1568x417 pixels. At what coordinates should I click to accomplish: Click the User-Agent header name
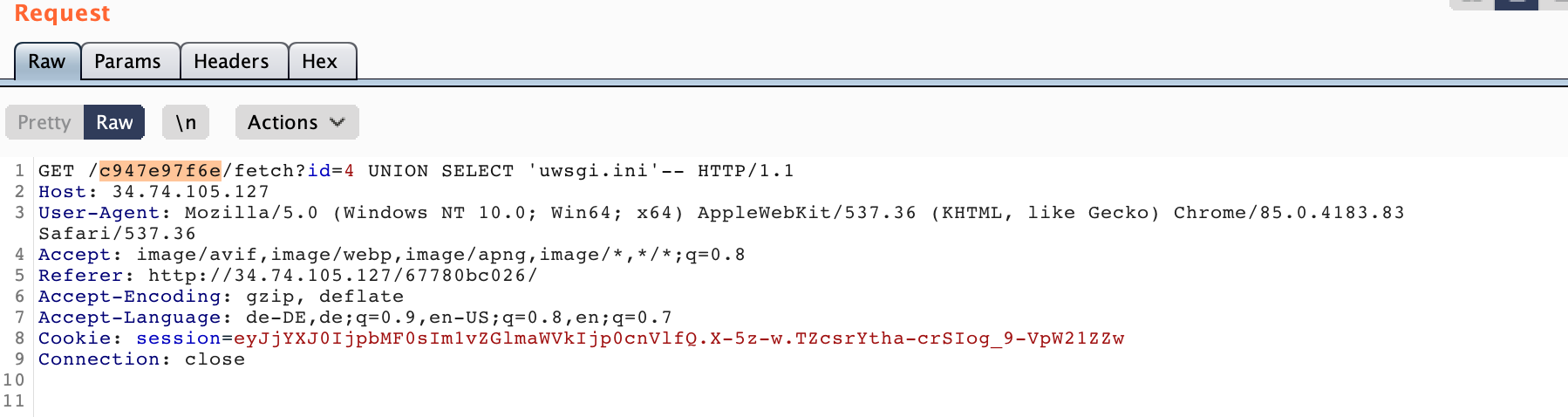pyautogui.click(x=99, y=213)
